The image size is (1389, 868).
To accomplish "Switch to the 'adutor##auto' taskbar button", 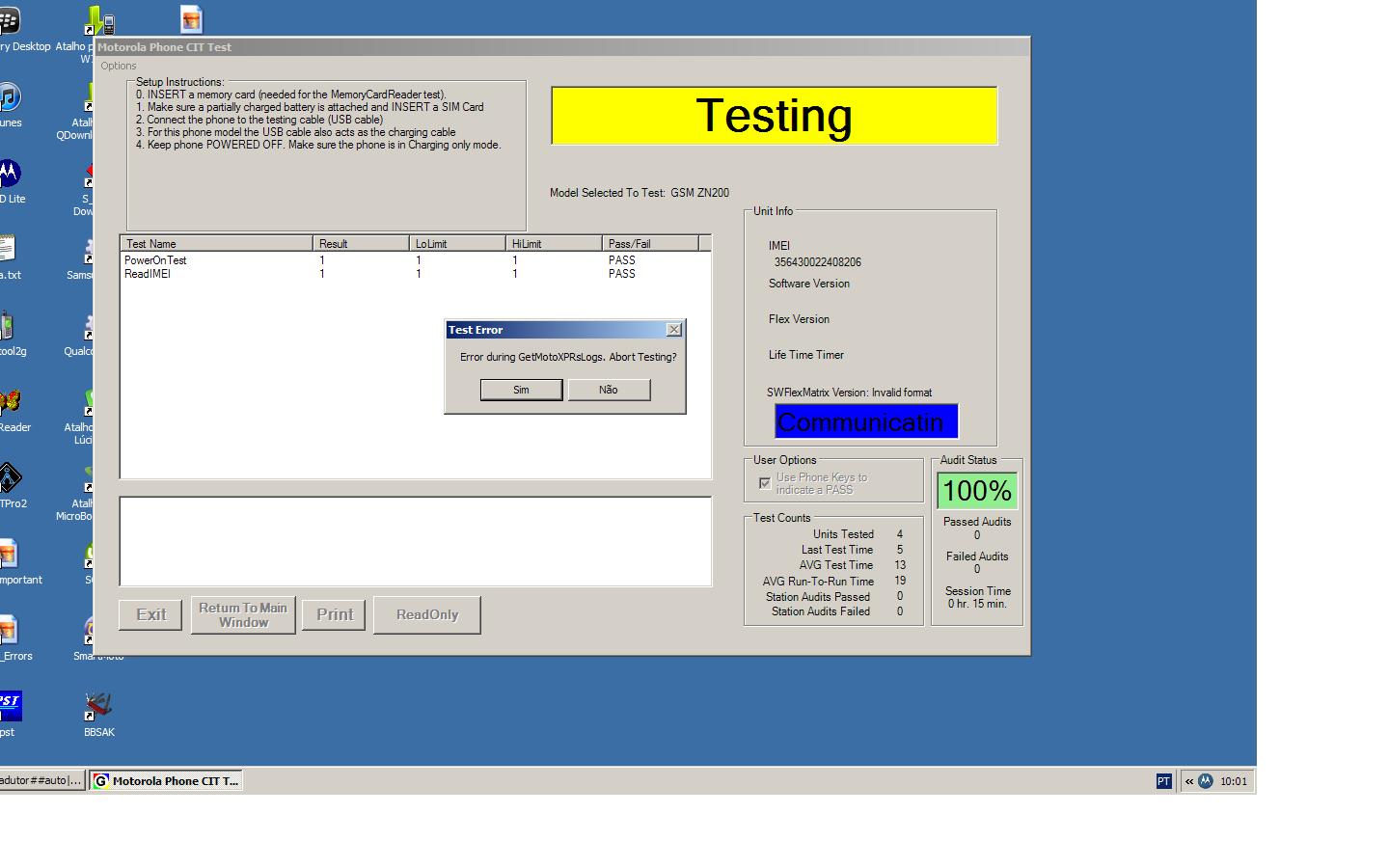I will click(41, 781).
